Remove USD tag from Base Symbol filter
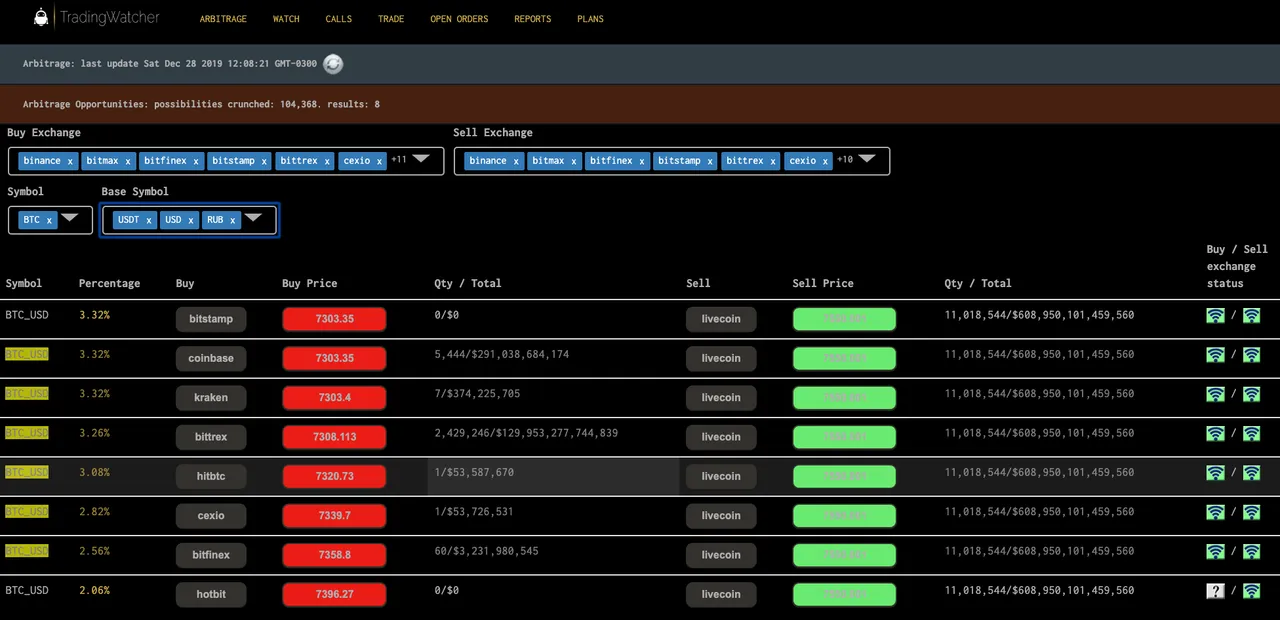 point(190,220)
